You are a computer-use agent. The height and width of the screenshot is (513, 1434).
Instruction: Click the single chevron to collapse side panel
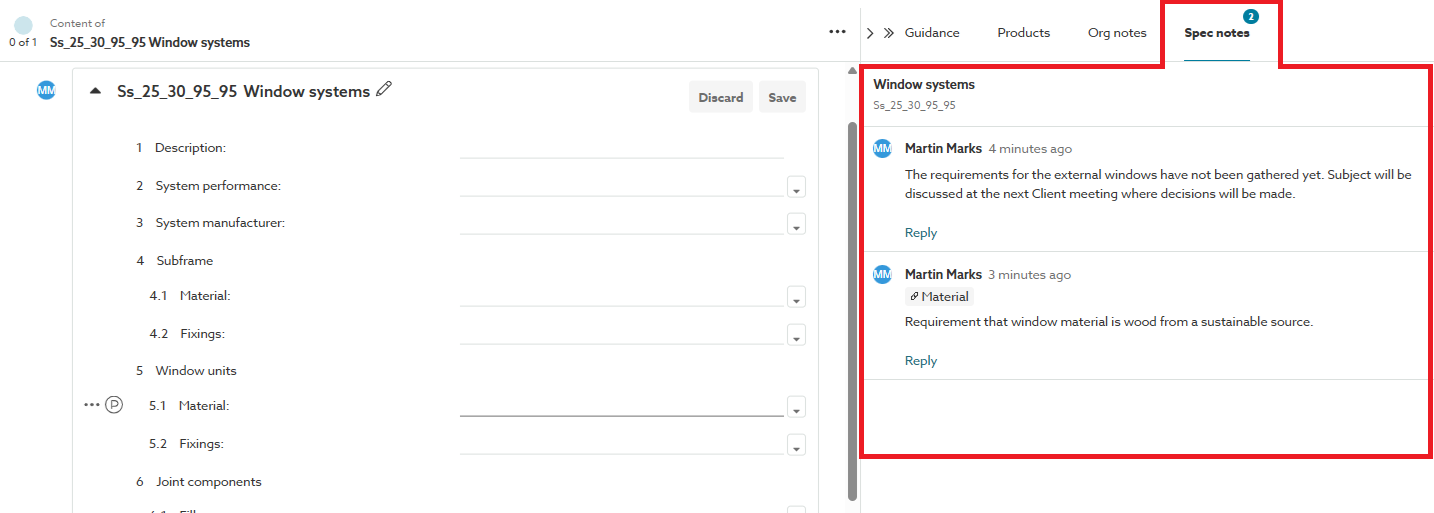pos(870,33)
